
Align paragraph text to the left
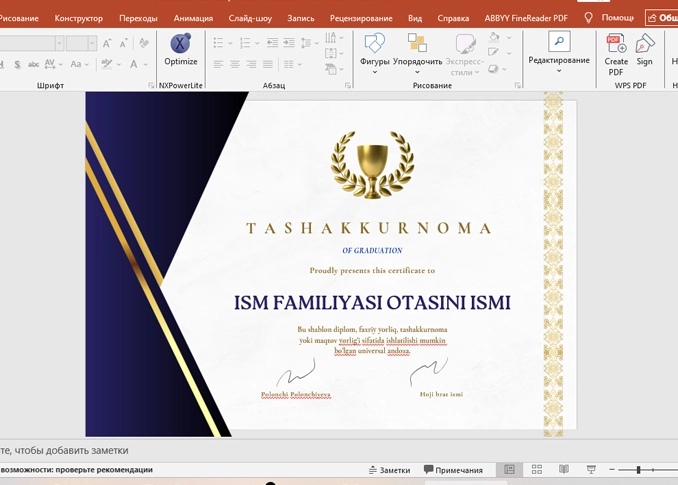(x=218, y=64)
